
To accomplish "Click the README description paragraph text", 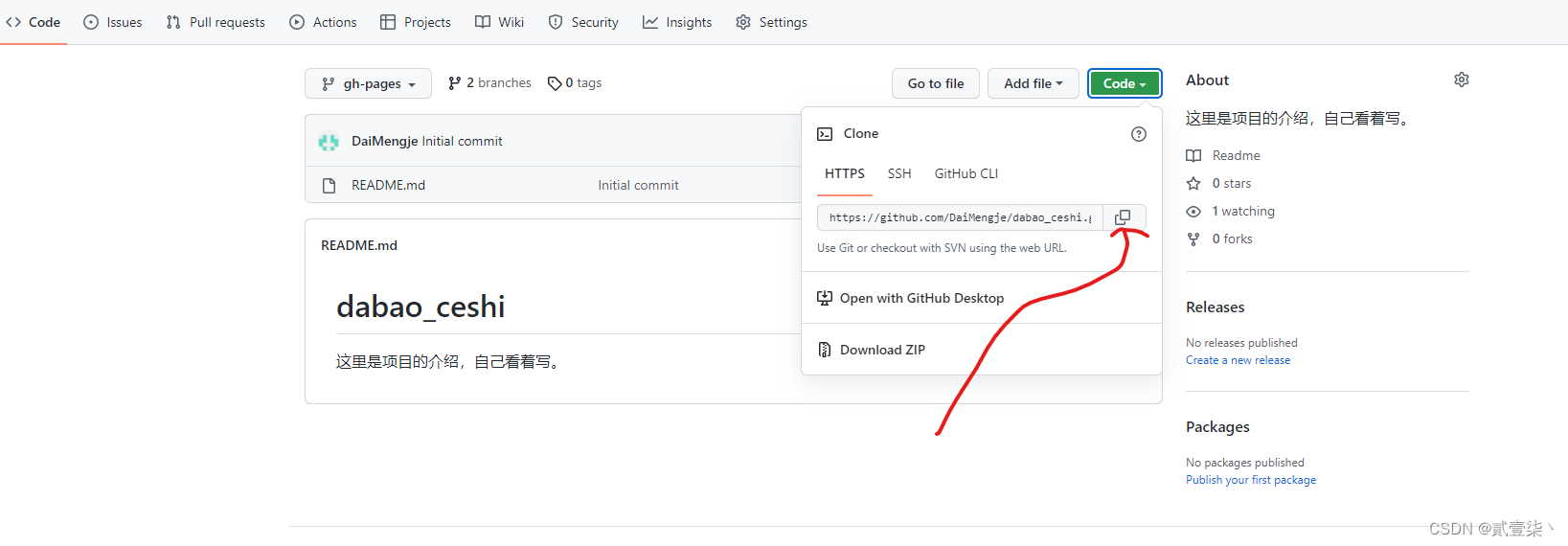I will [447, 362].
